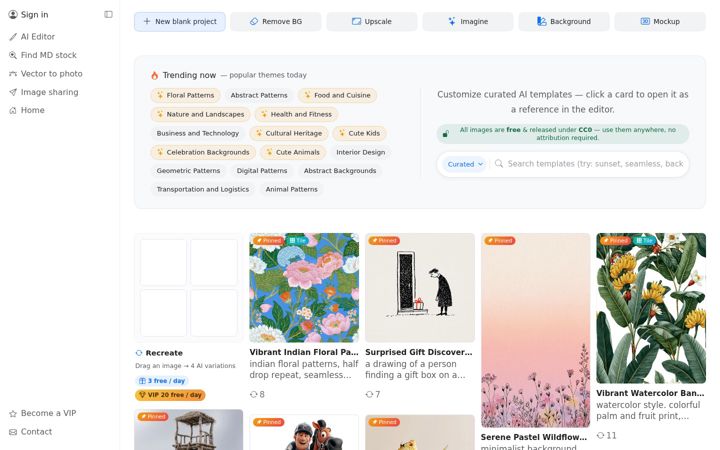Click the Tile badge on Watercolor Banana card
The image size is (720, 450).
tap(645, 241)
